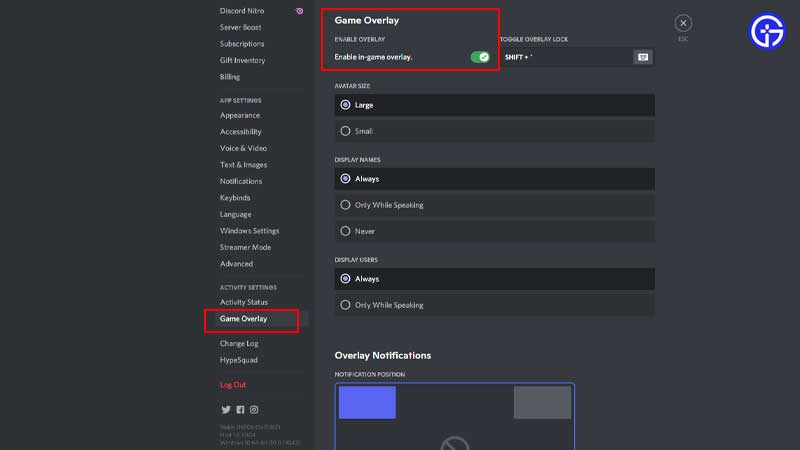The width and height of the screenshot is (800, 450).
Task: Close settings with the X button
Action: [x=683, y=23]
